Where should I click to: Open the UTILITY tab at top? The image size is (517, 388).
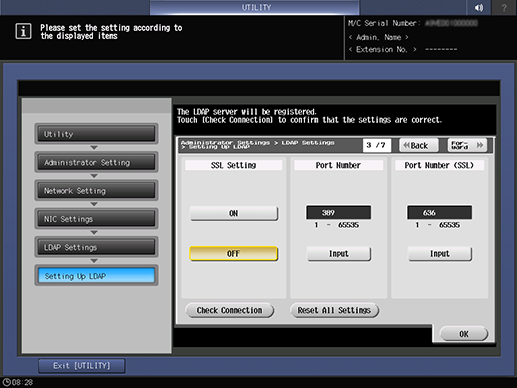pos(255,7)
